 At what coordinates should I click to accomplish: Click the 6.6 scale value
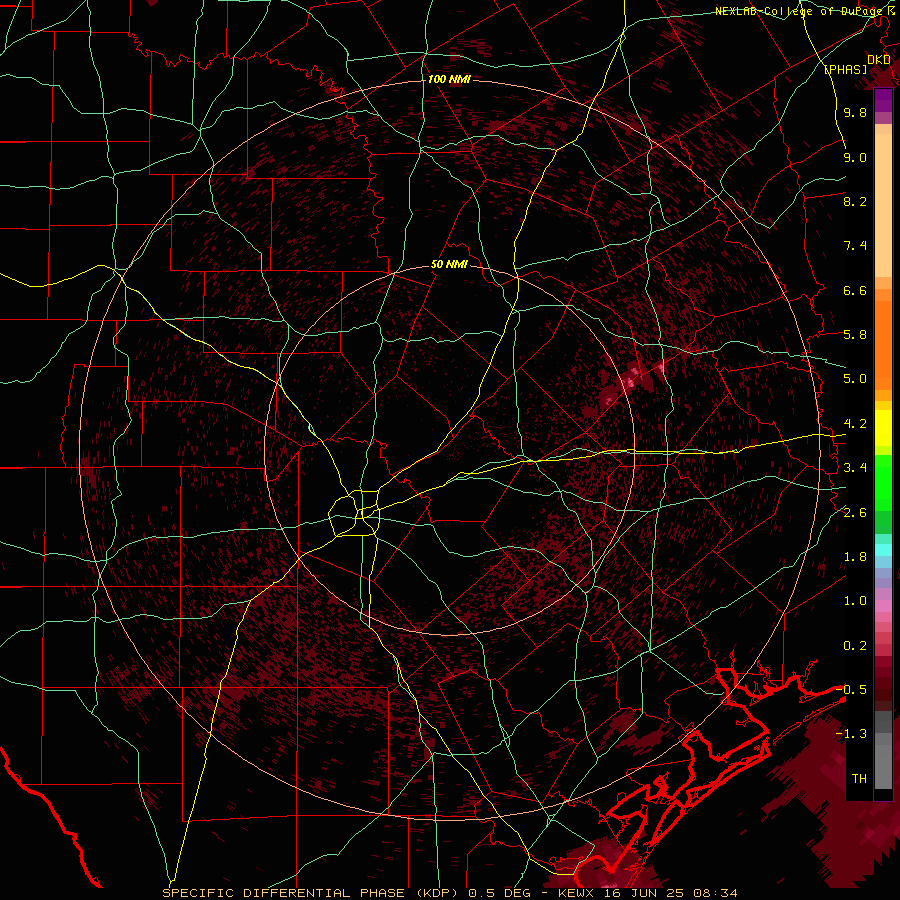point(855,290)
